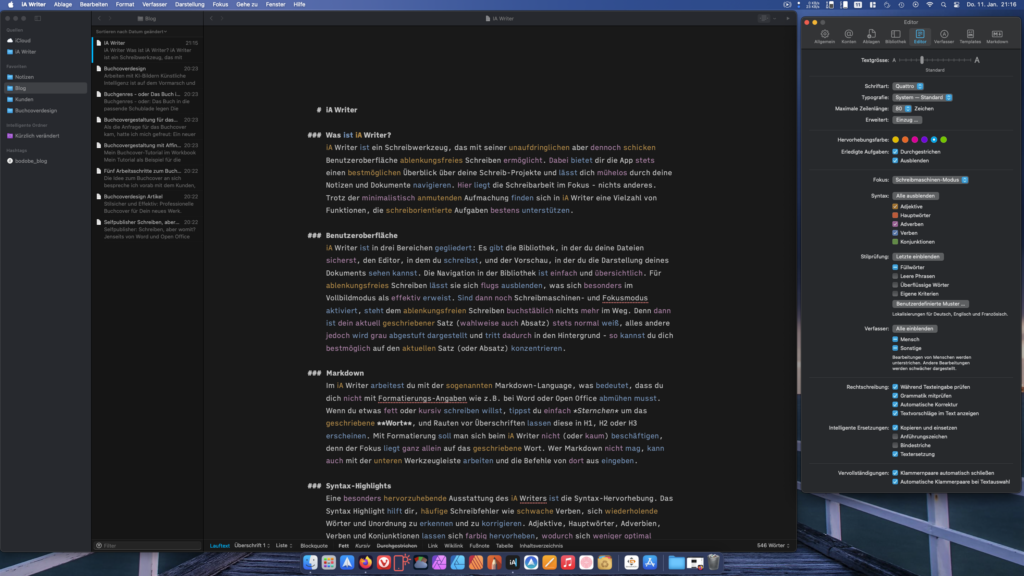This screenshot has height=576, width=1024.
Task: Open the Liste dropdown in bottom toolbar
Action: [x=283, y=545]
